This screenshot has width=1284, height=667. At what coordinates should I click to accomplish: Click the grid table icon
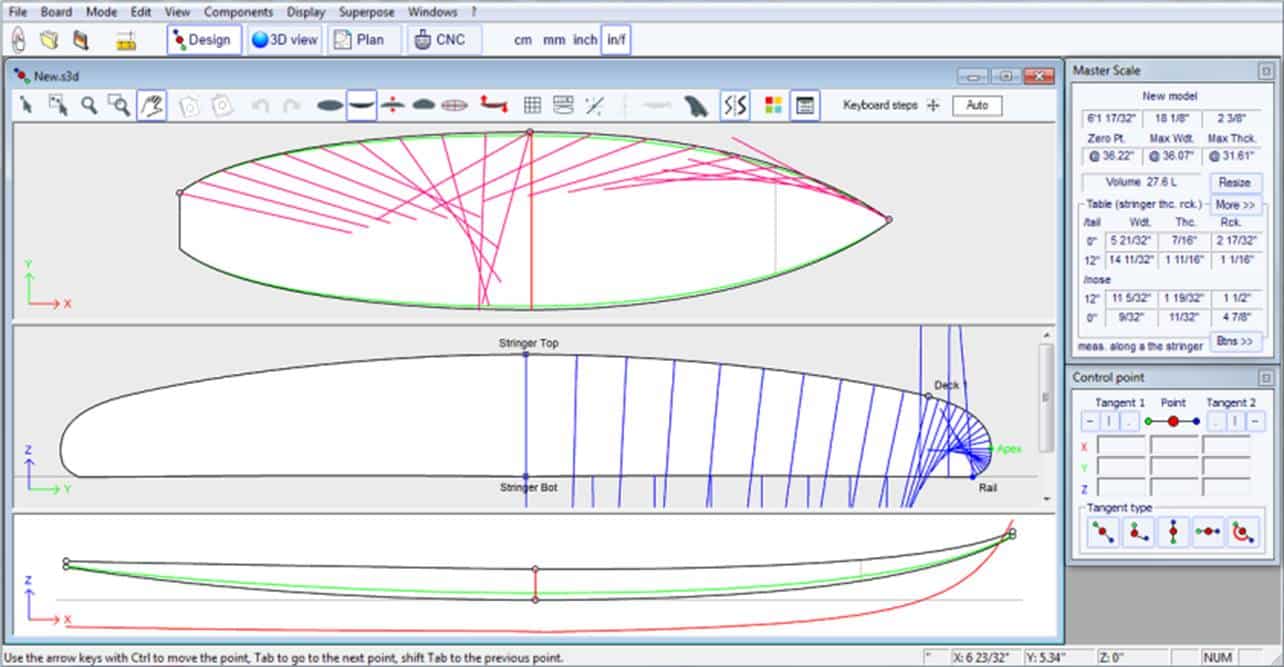pos(533,105)
